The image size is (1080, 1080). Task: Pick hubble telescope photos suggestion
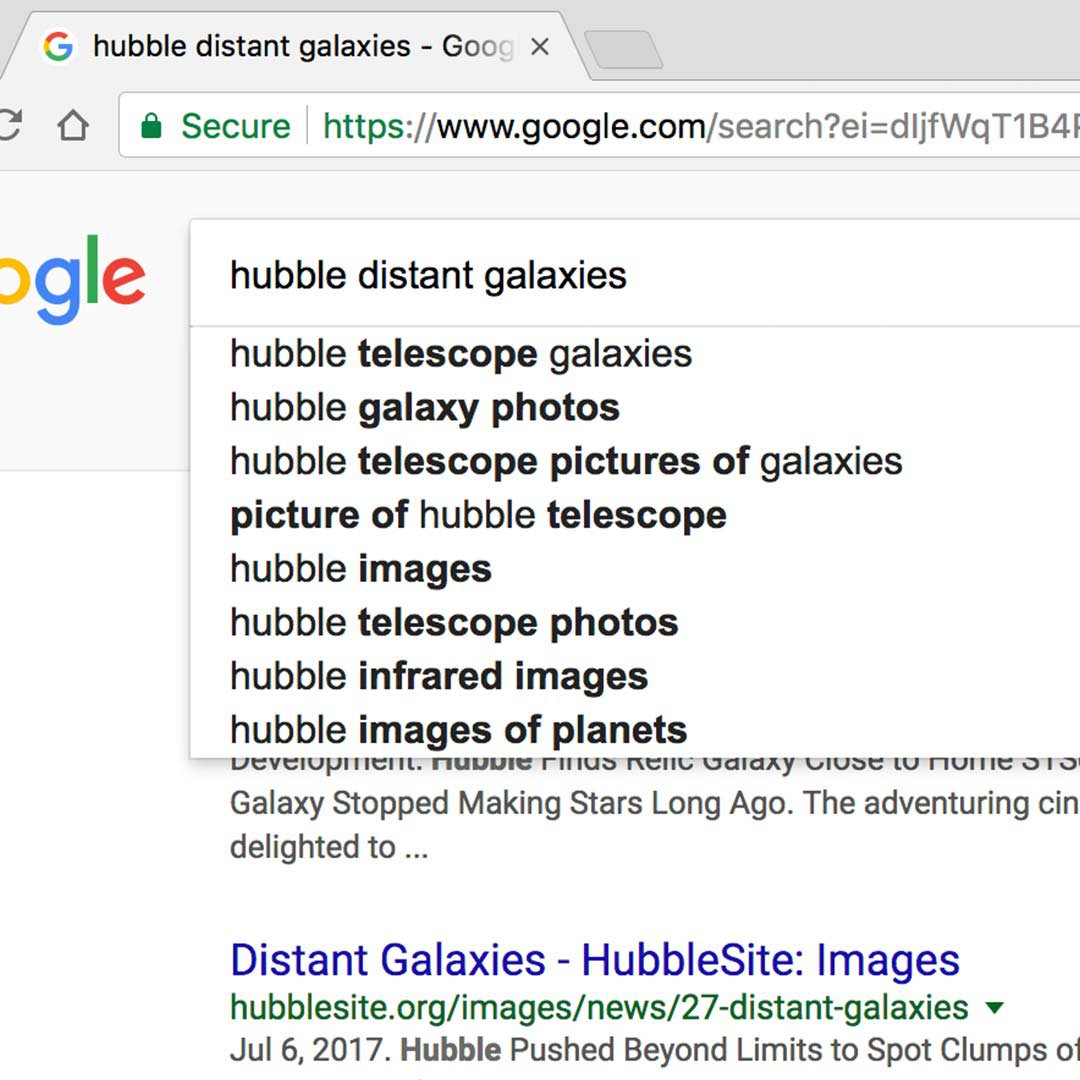pyautogui.click(x=454, y=624)
